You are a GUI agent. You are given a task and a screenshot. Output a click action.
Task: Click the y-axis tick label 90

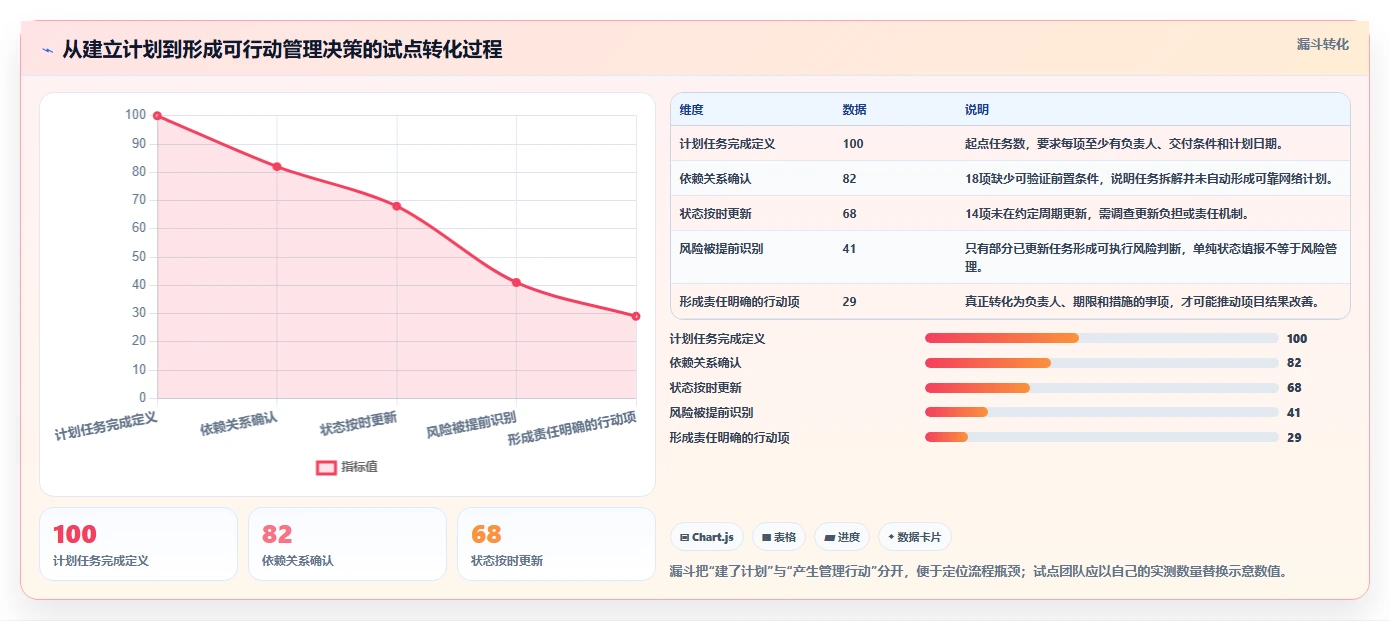coord(139,144)
